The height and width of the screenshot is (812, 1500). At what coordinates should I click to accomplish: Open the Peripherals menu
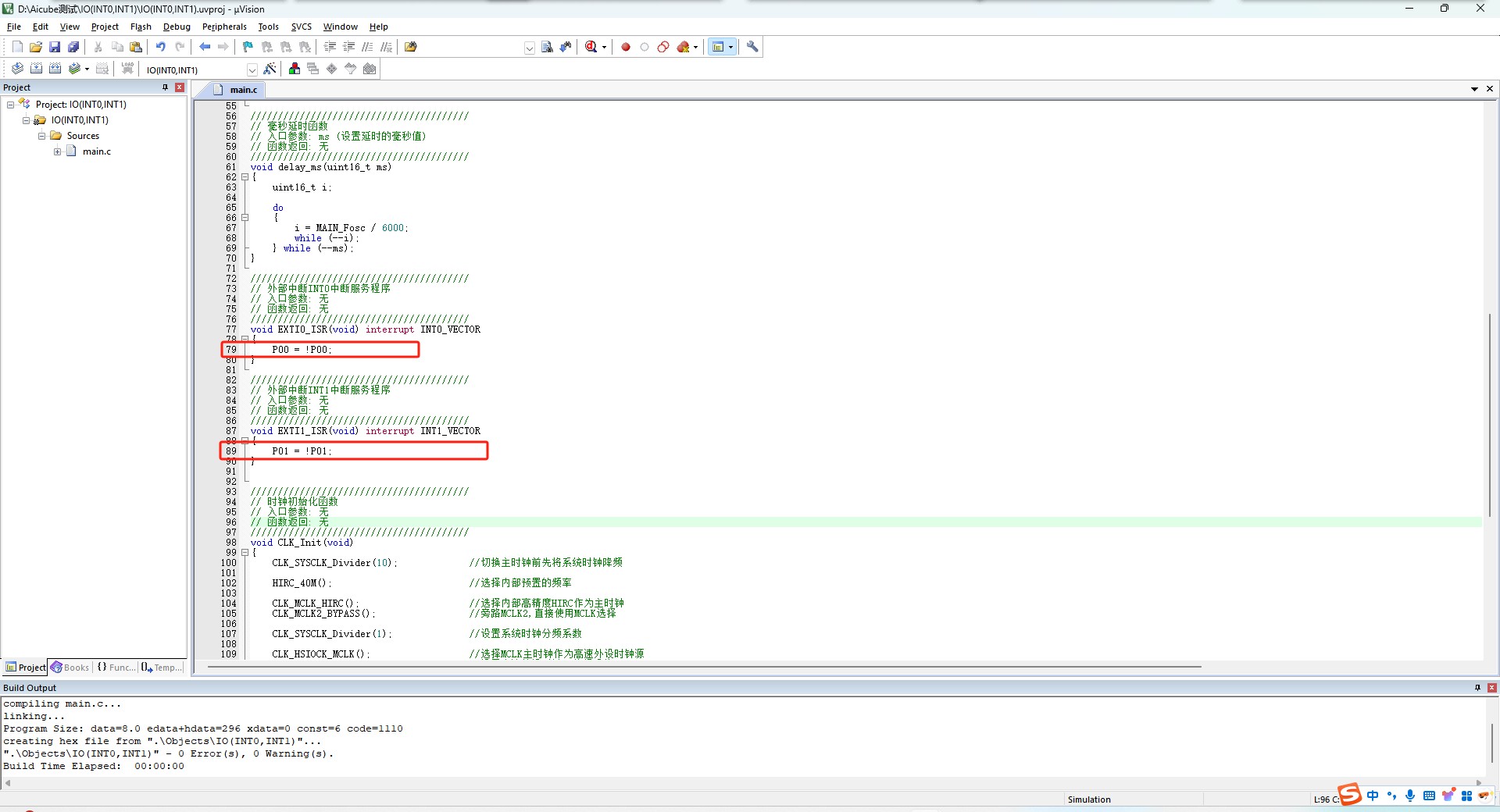coord(224,27)
